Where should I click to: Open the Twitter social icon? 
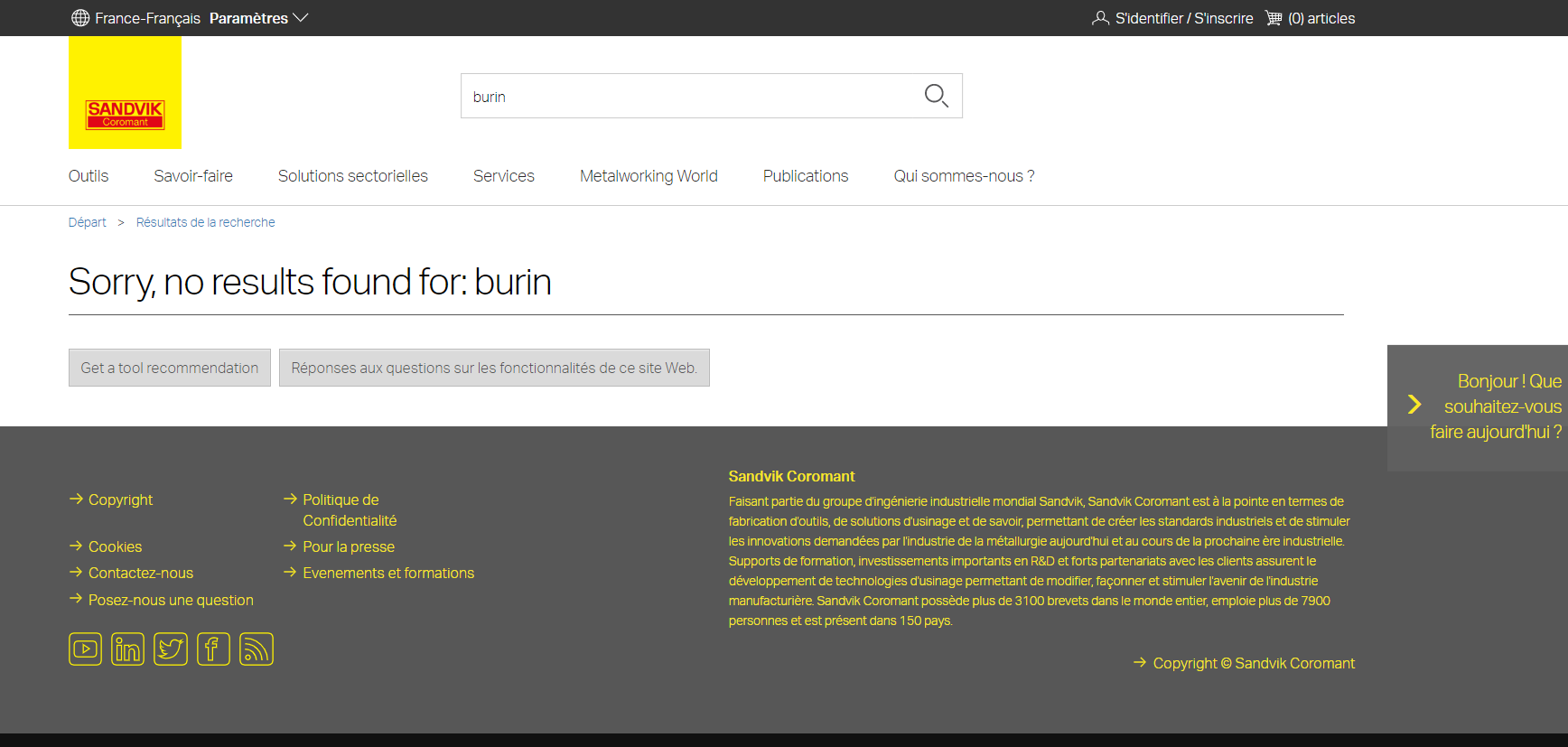coord(171,649)
